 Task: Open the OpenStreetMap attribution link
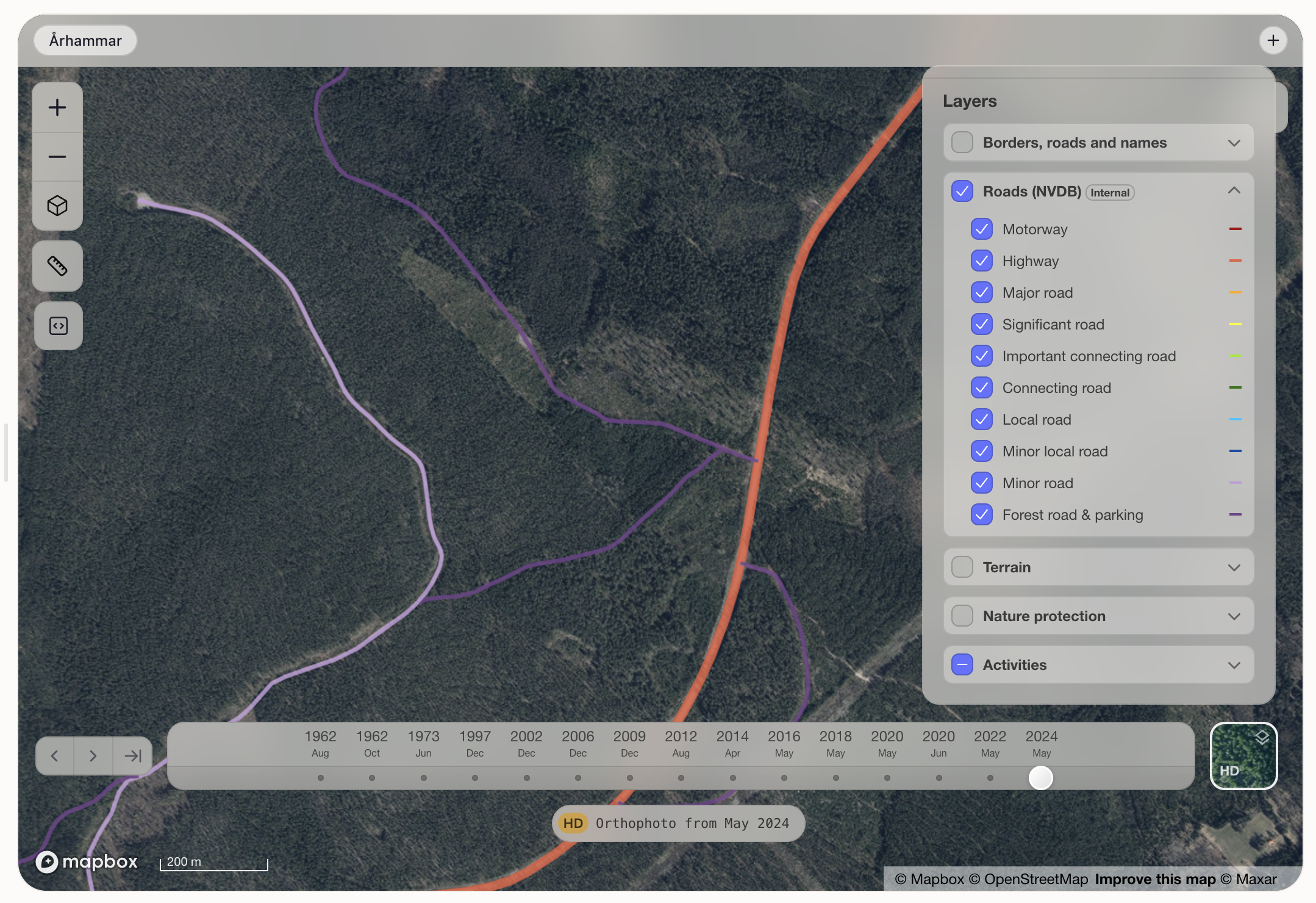pos(1028,879)
